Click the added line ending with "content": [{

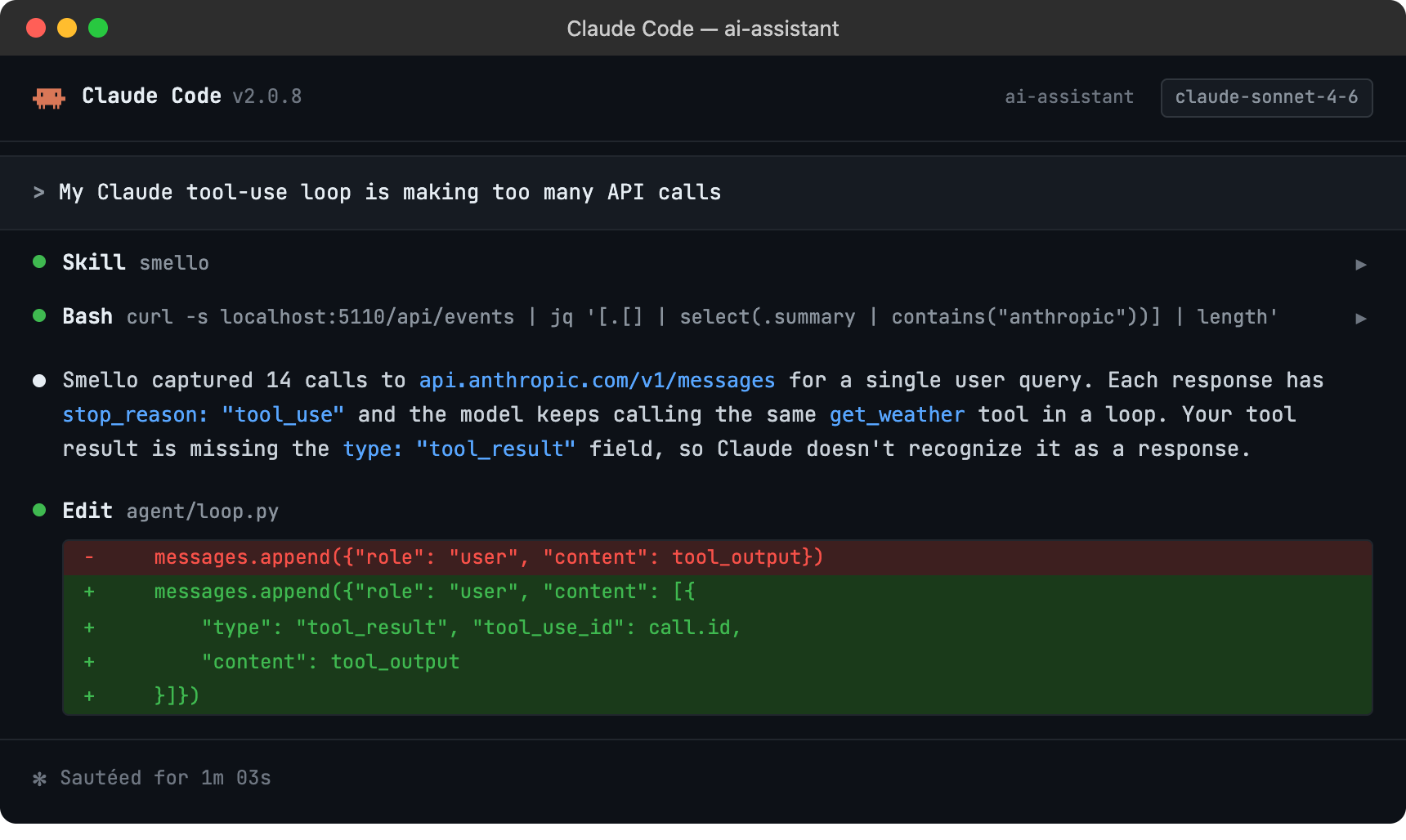click(x=717, y=592)
